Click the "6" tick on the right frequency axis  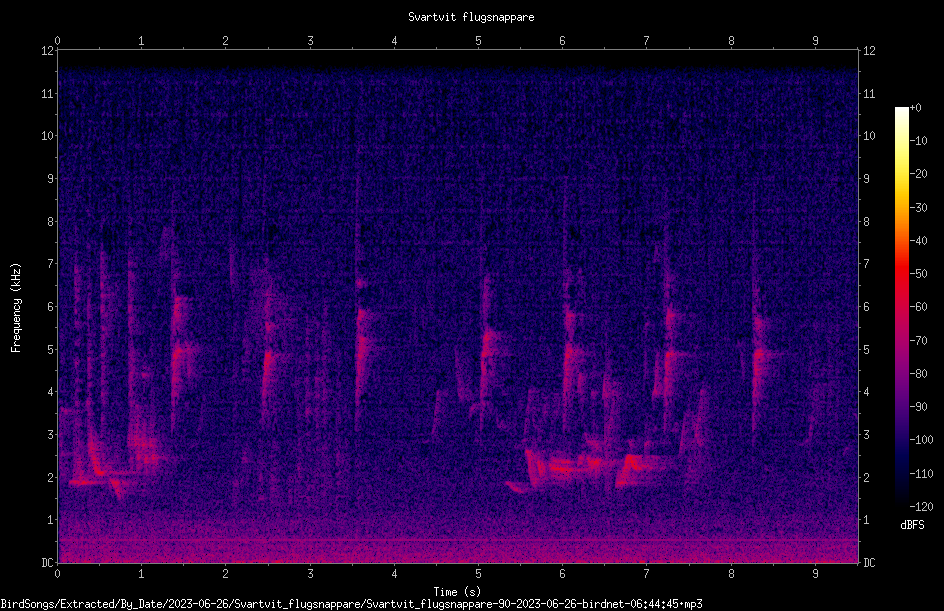(866, 306)
